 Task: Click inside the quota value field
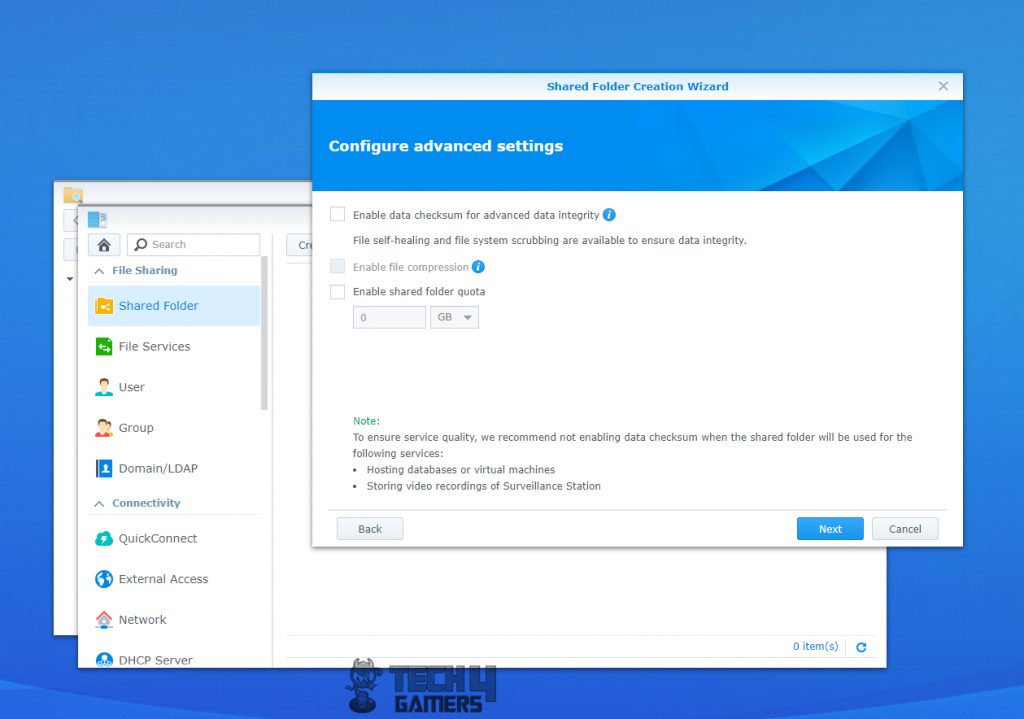click(x=388, y=316)
